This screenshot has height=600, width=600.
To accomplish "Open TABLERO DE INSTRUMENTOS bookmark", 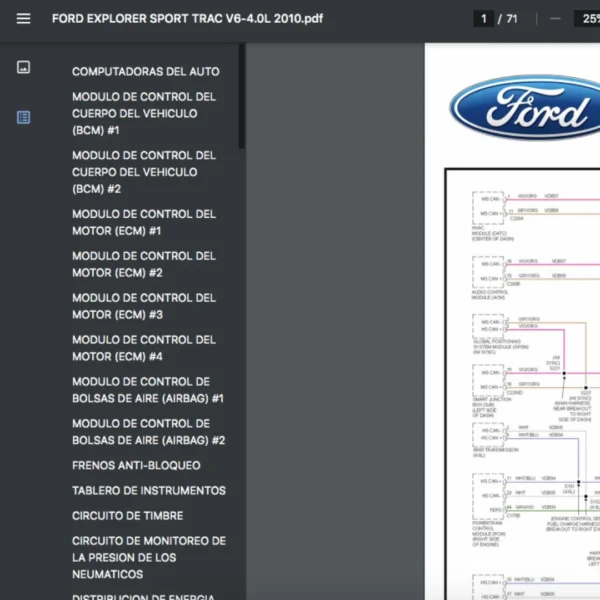I will tap(148, 491).
